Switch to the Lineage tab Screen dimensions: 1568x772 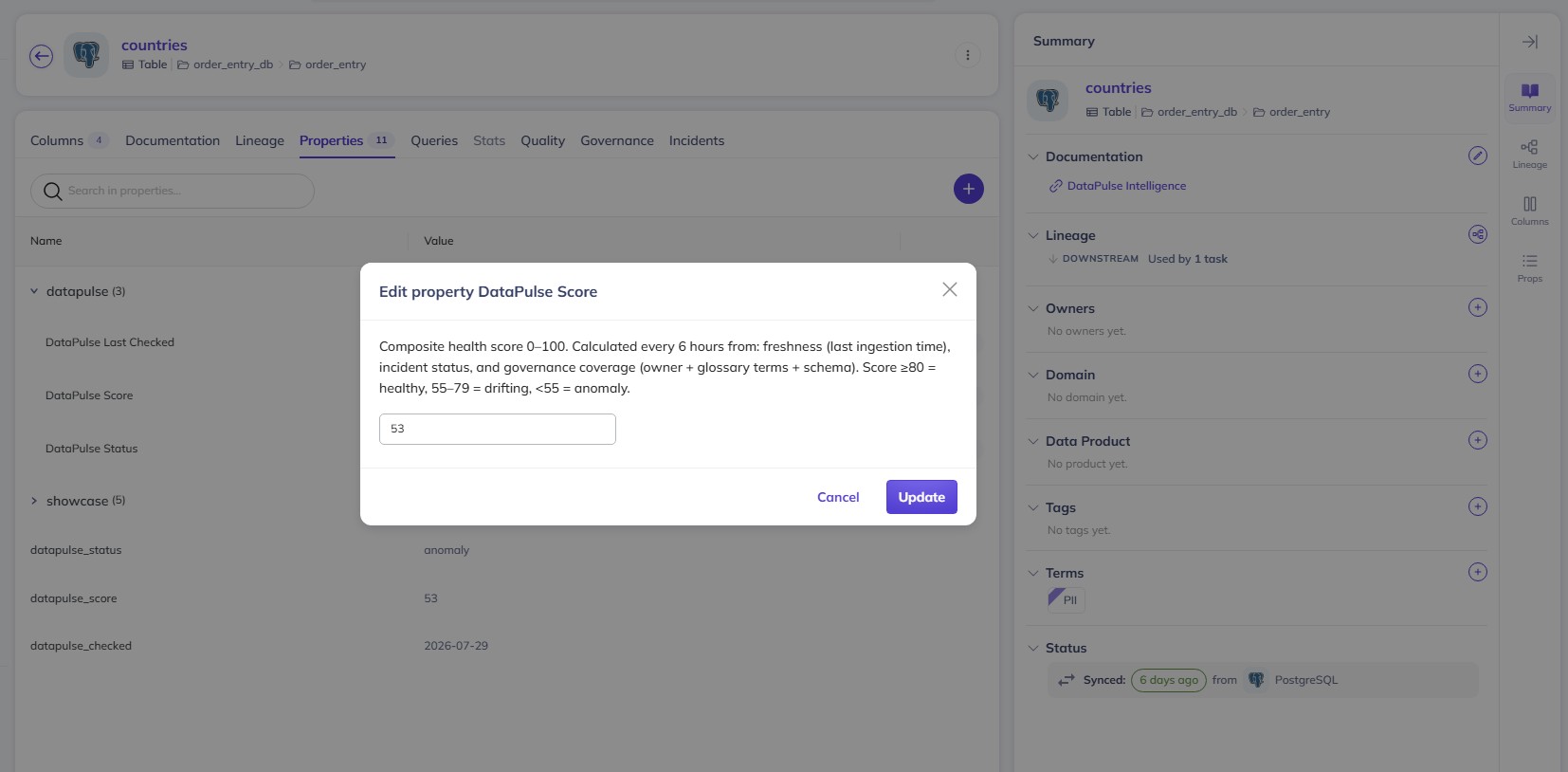260,140
